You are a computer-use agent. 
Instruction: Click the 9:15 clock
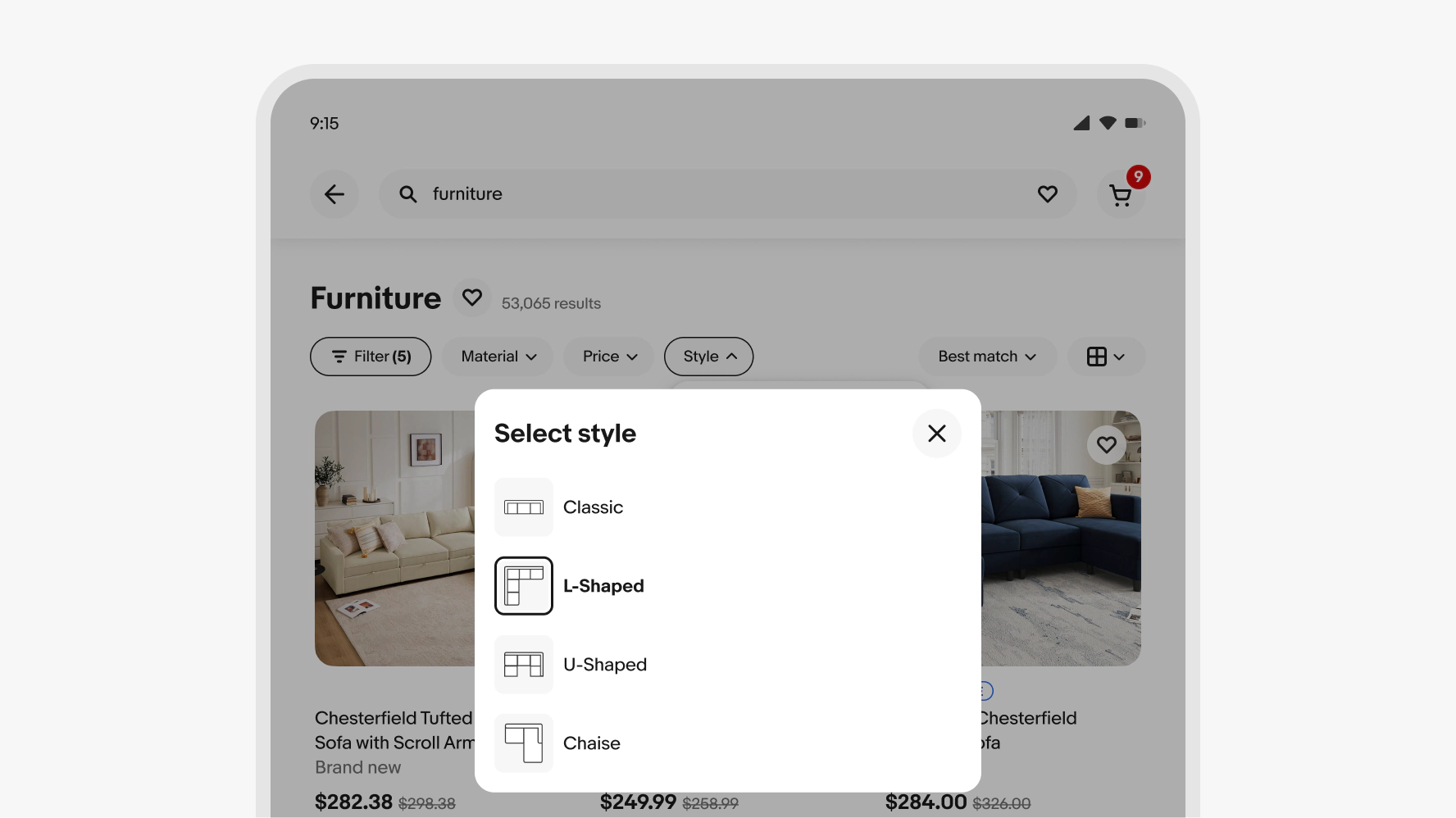pyautogui.click(x=324, y=124)
